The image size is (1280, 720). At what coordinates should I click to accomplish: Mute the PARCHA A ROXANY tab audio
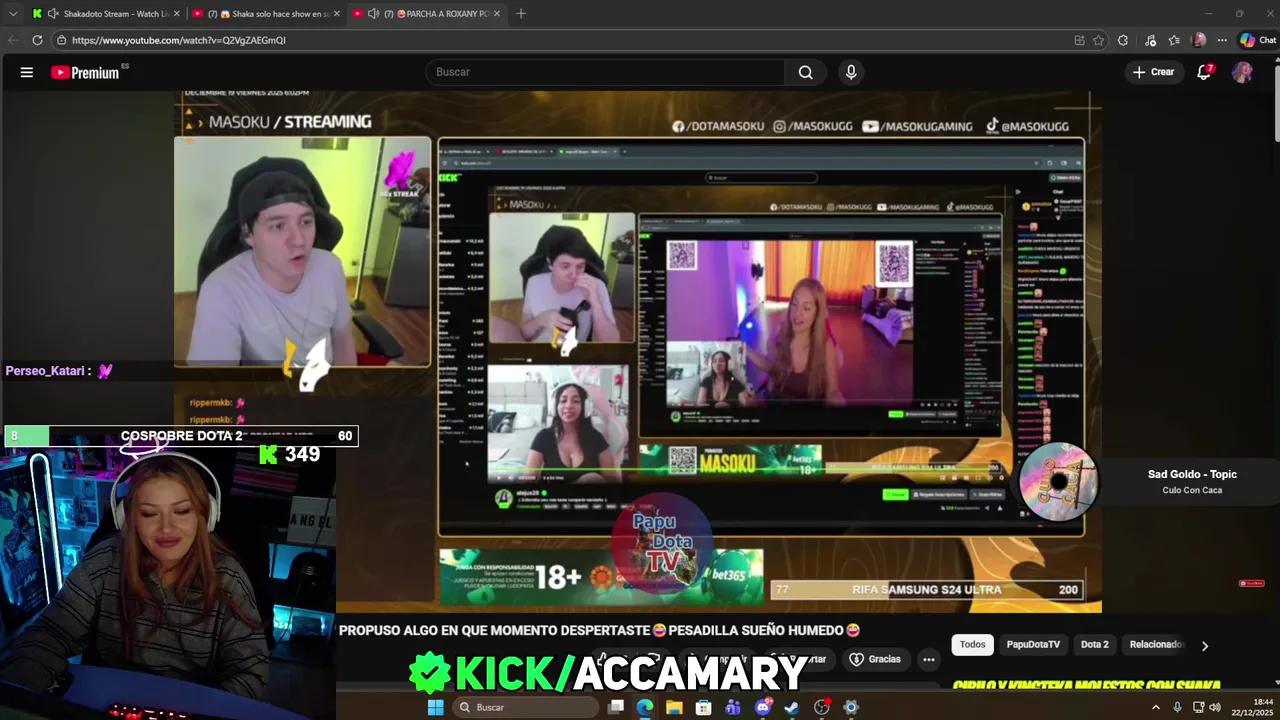coord(374,14)
